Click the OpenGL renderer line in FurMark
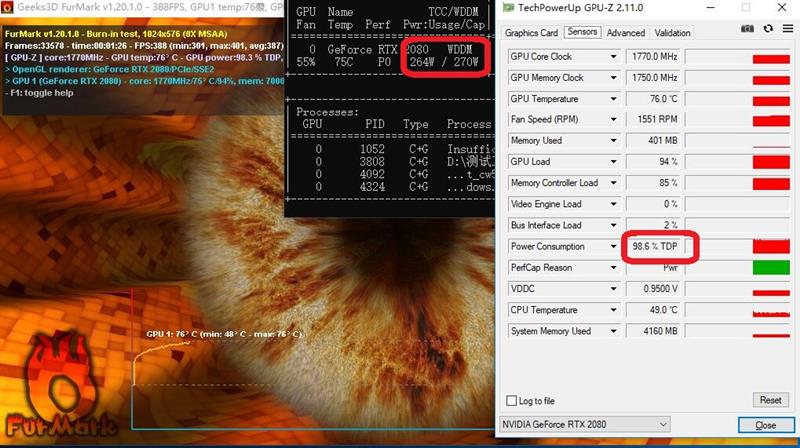This screenshot has height=448, width=800. coord(110,69)
